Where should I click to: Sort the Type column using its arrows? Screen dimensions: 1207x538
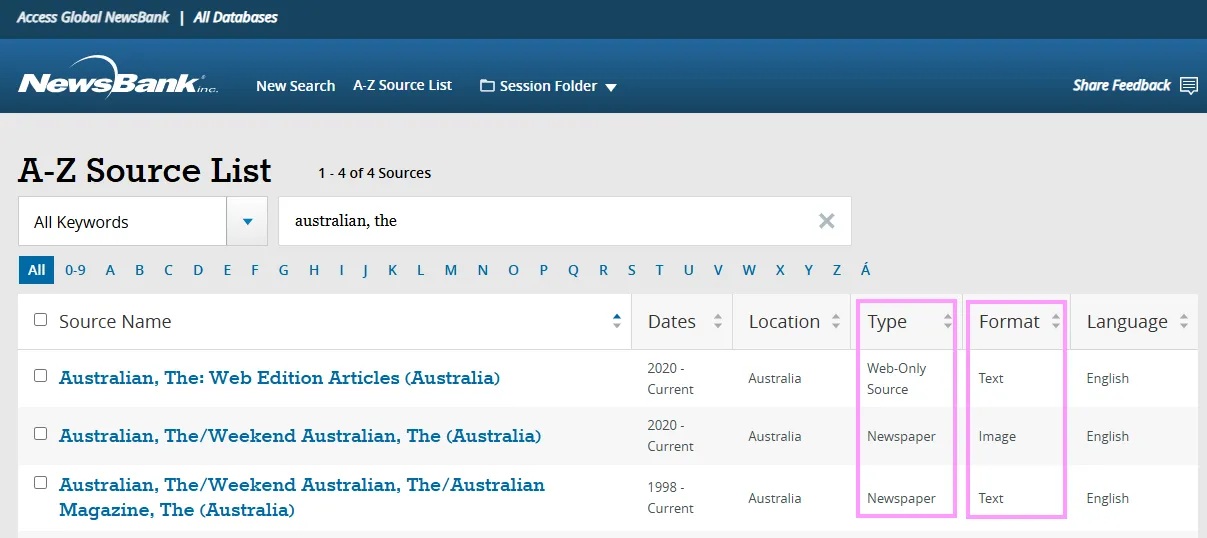click(947, 321)
